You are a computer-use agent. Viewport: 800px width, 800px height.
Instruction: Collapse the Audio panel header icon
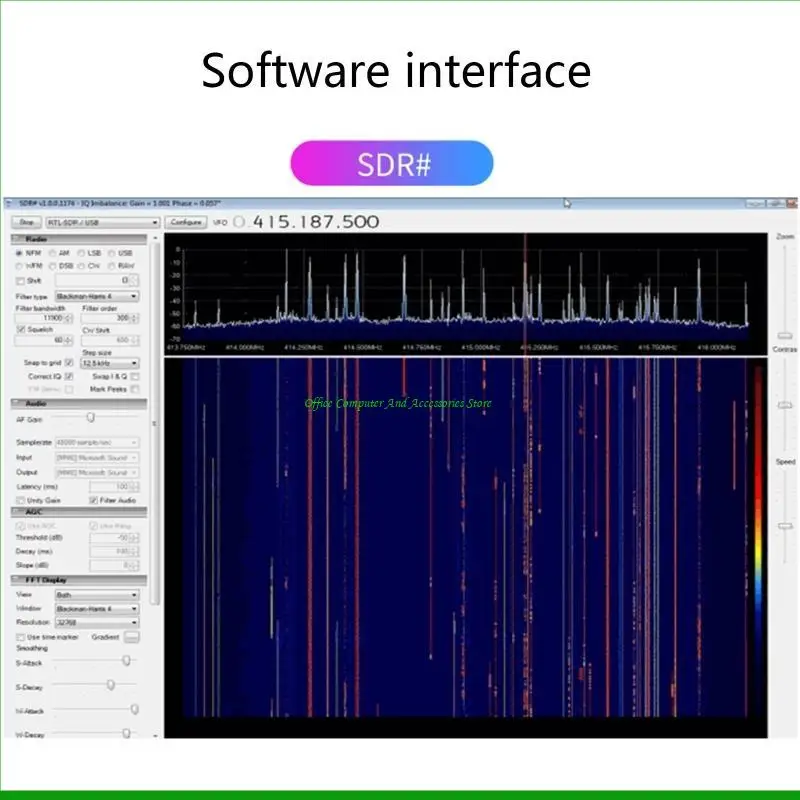[17, 402]
